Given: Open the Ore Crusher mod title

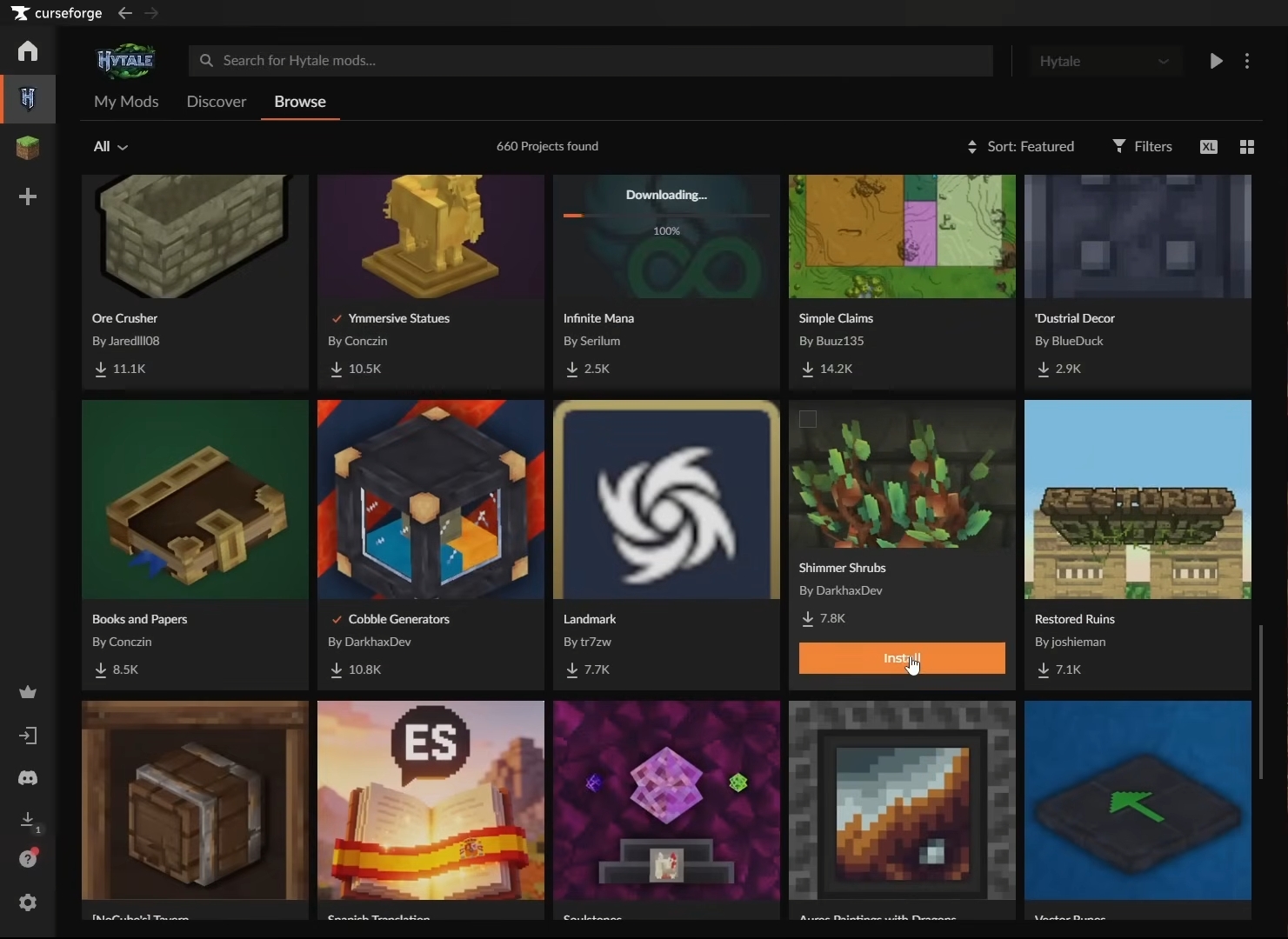Looking at the screenshot, I should (125, 318).
